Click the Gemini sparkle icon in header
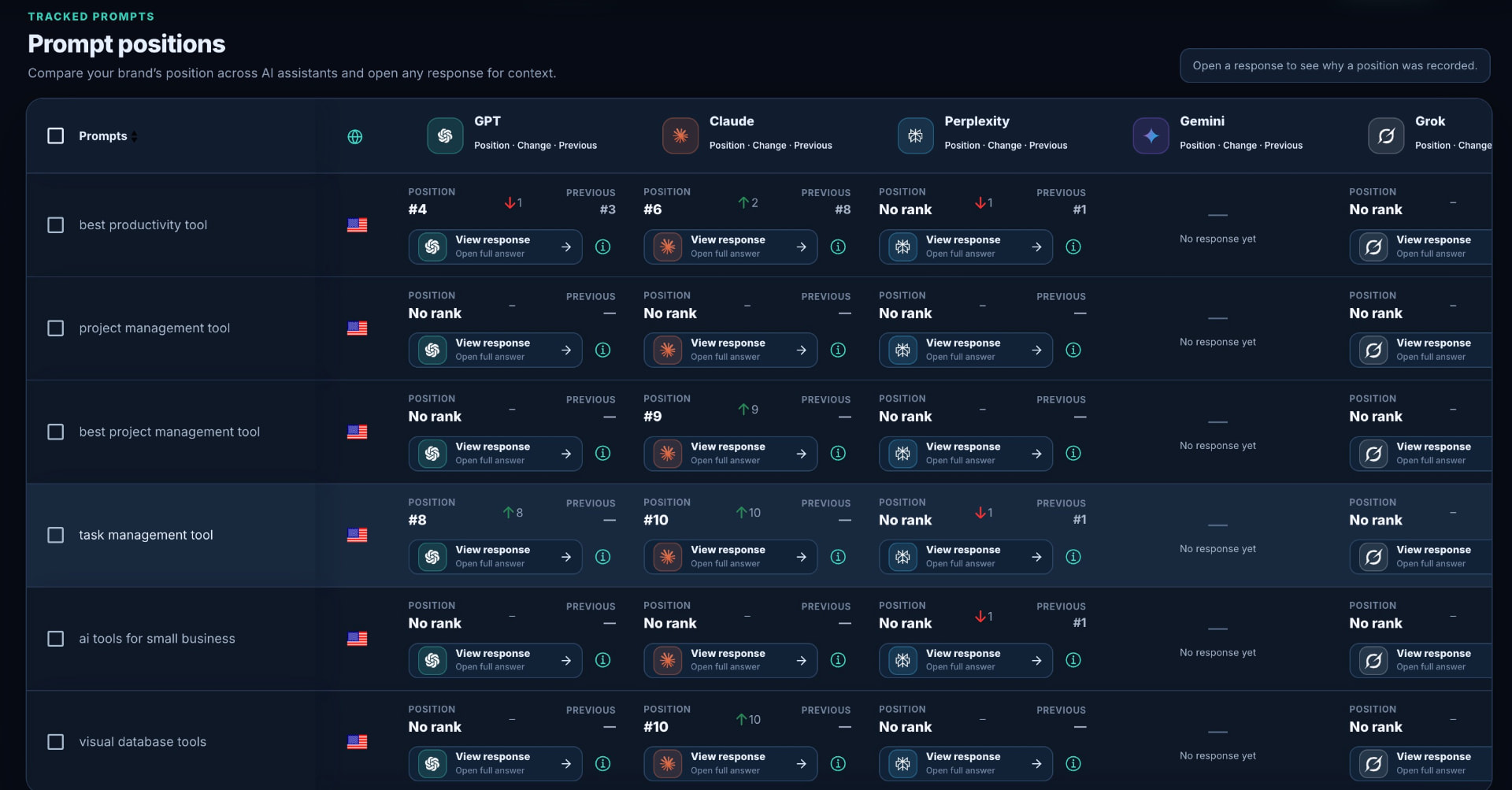Screen dimensions: 1512x790 (x=1151, y=135)
